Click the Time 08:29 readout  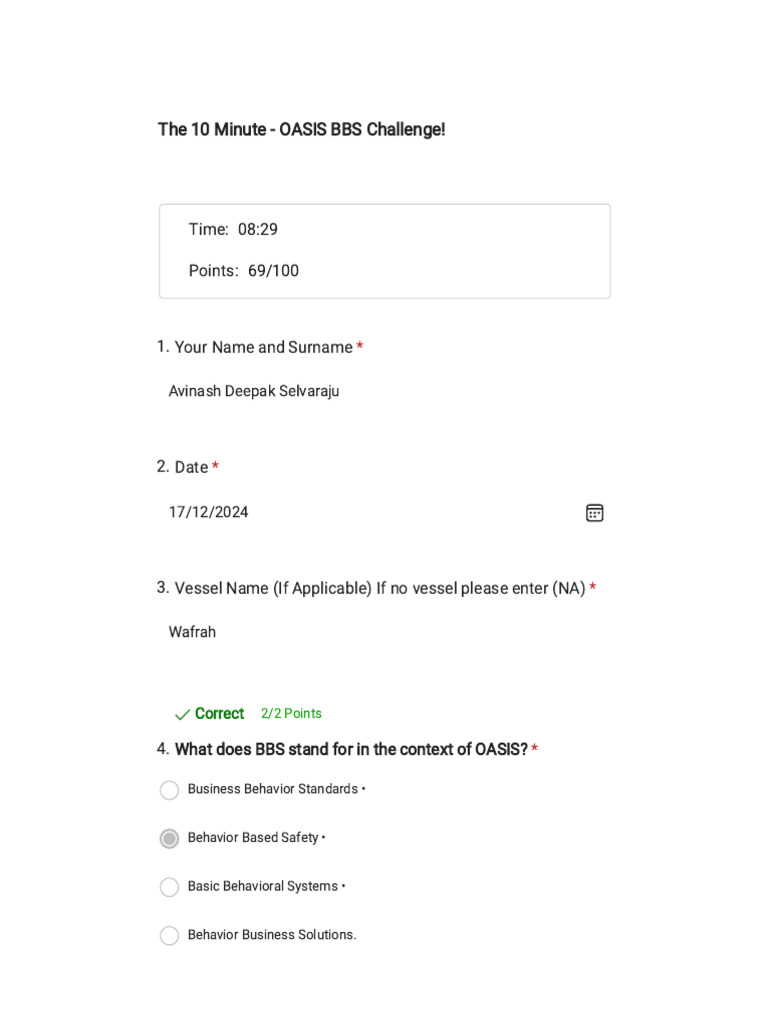pos(233,229)
